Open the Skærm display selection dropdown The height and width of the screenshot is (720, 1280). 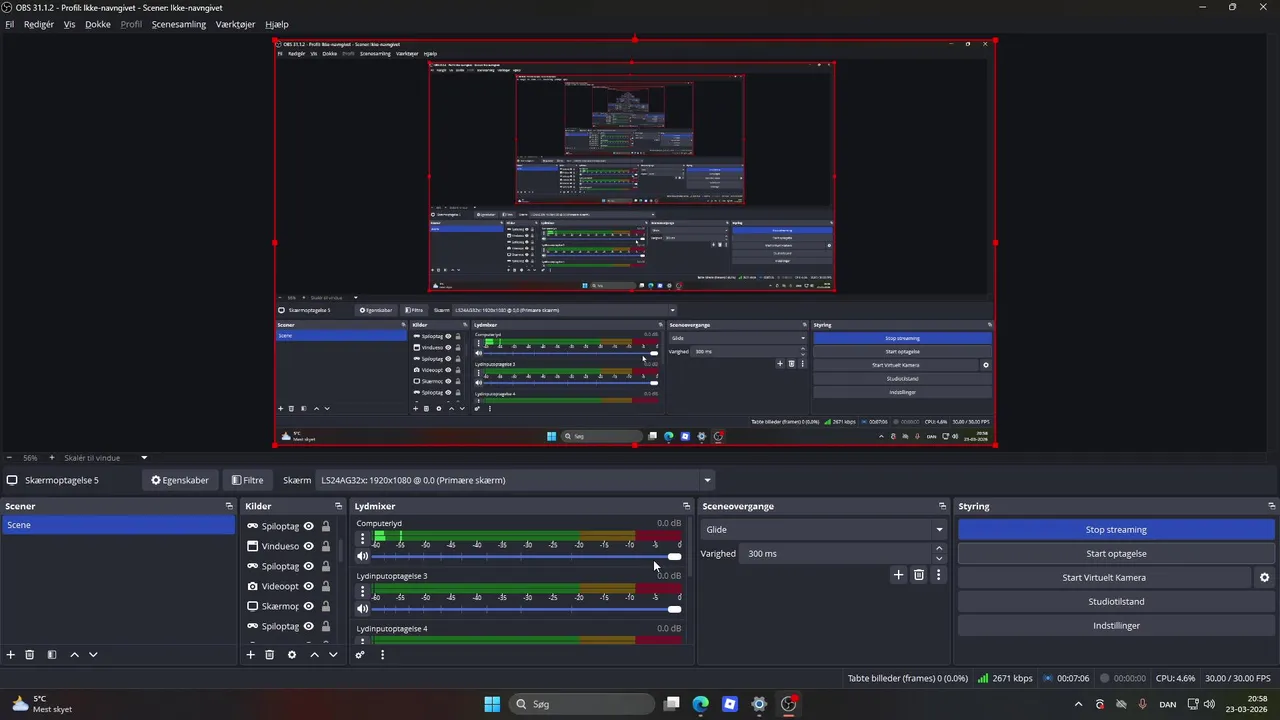(516, 480)
